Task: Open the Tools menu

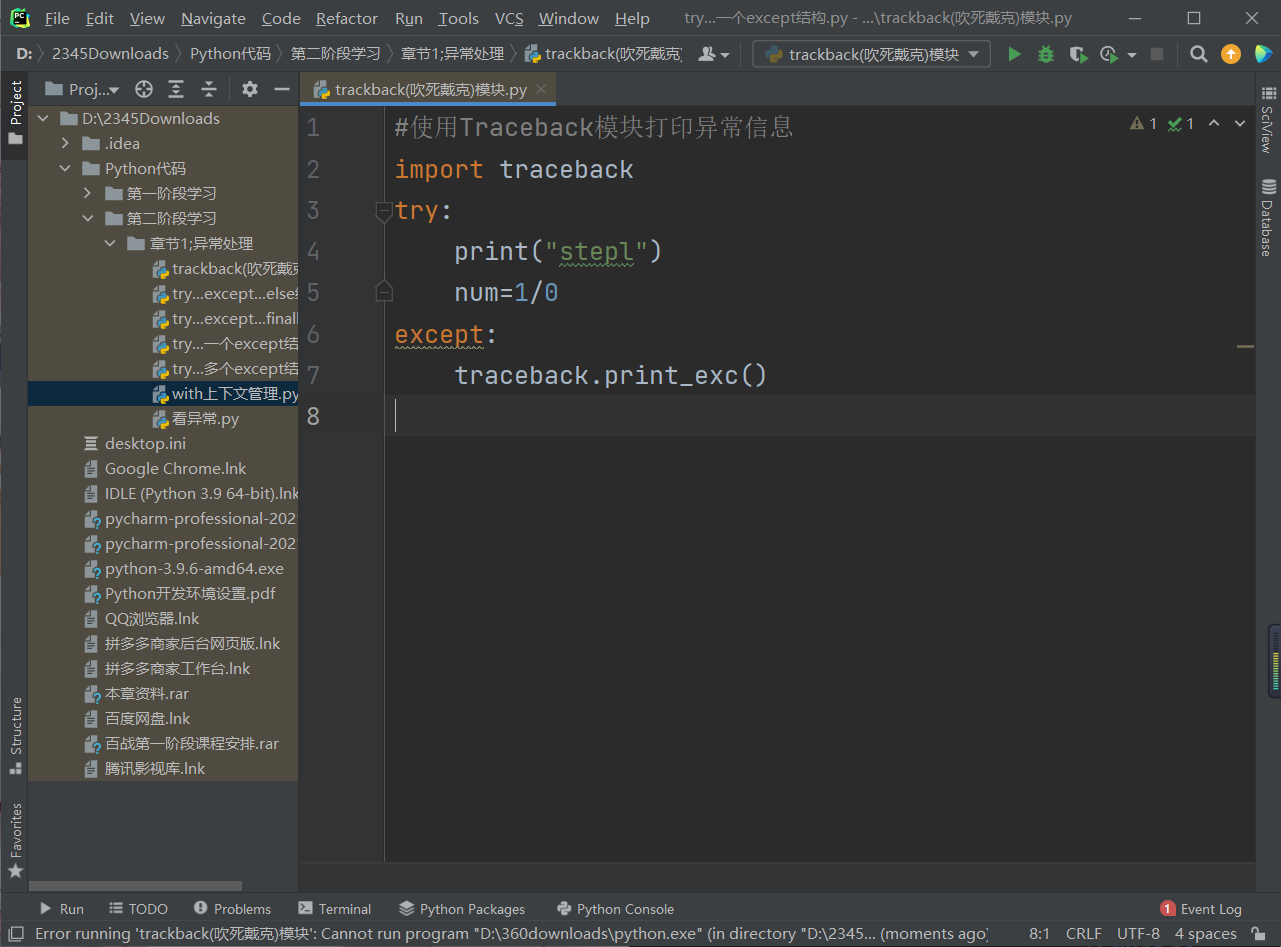Action: click(458, 18)
